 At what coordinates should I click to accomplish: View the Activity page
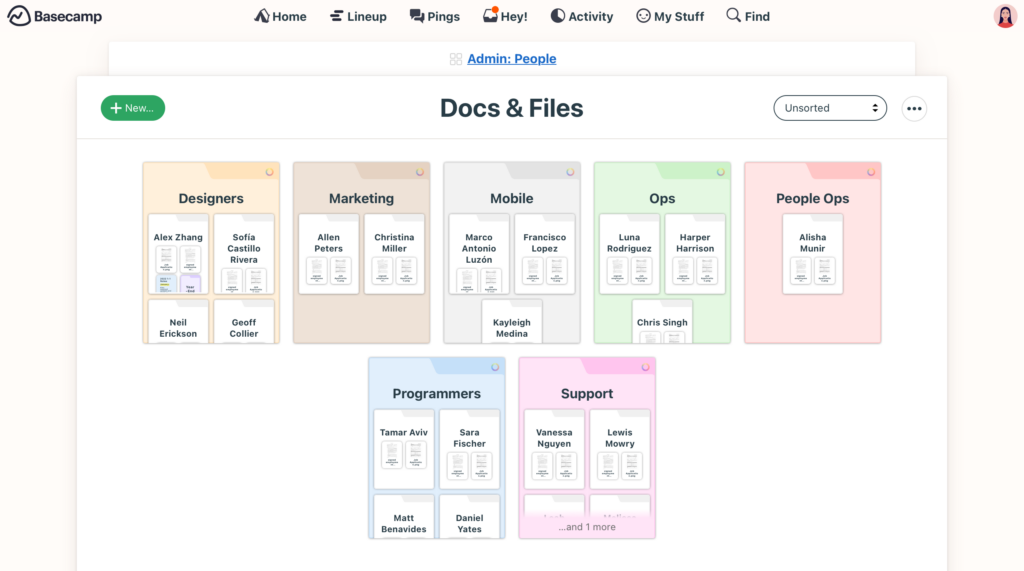pyautogui.click(x=581, y=16)
